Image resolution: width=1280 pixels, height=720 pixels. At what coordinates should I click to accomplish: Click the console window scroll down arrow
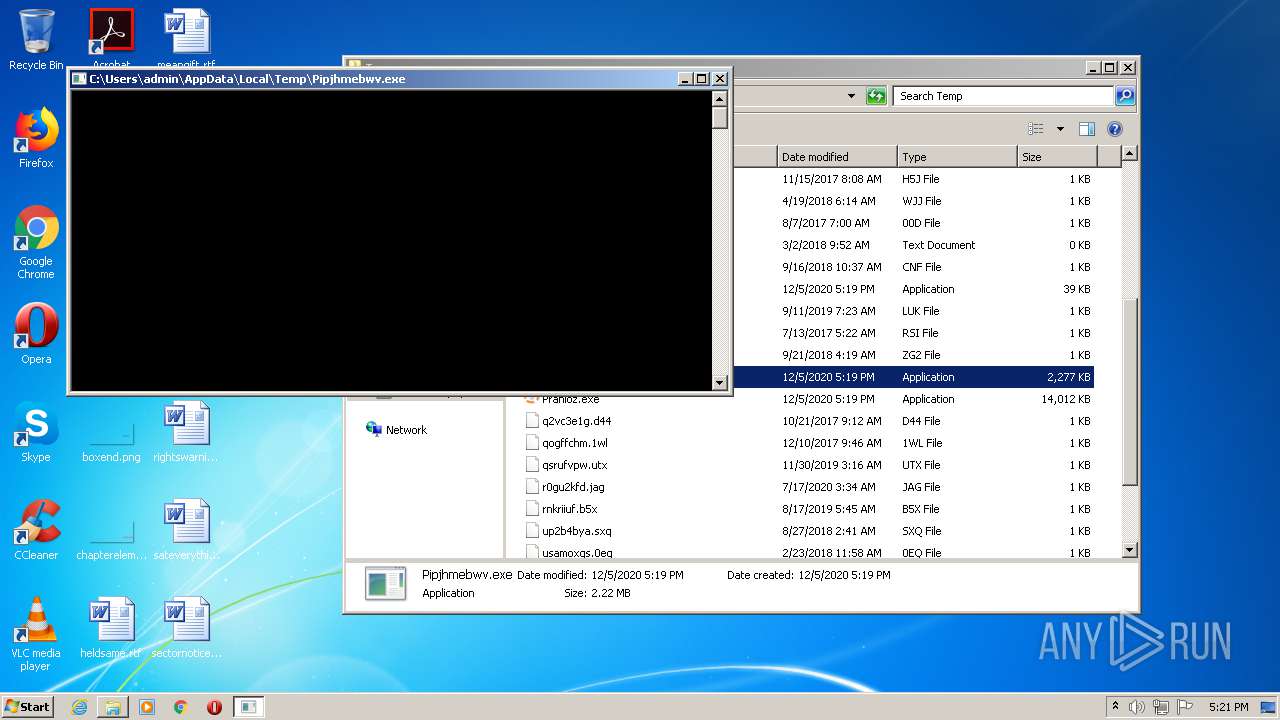[719, 382]
